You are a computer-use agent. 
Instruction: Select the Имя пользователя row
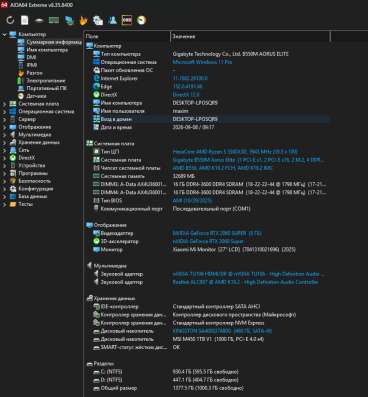(x=210, y=111)
